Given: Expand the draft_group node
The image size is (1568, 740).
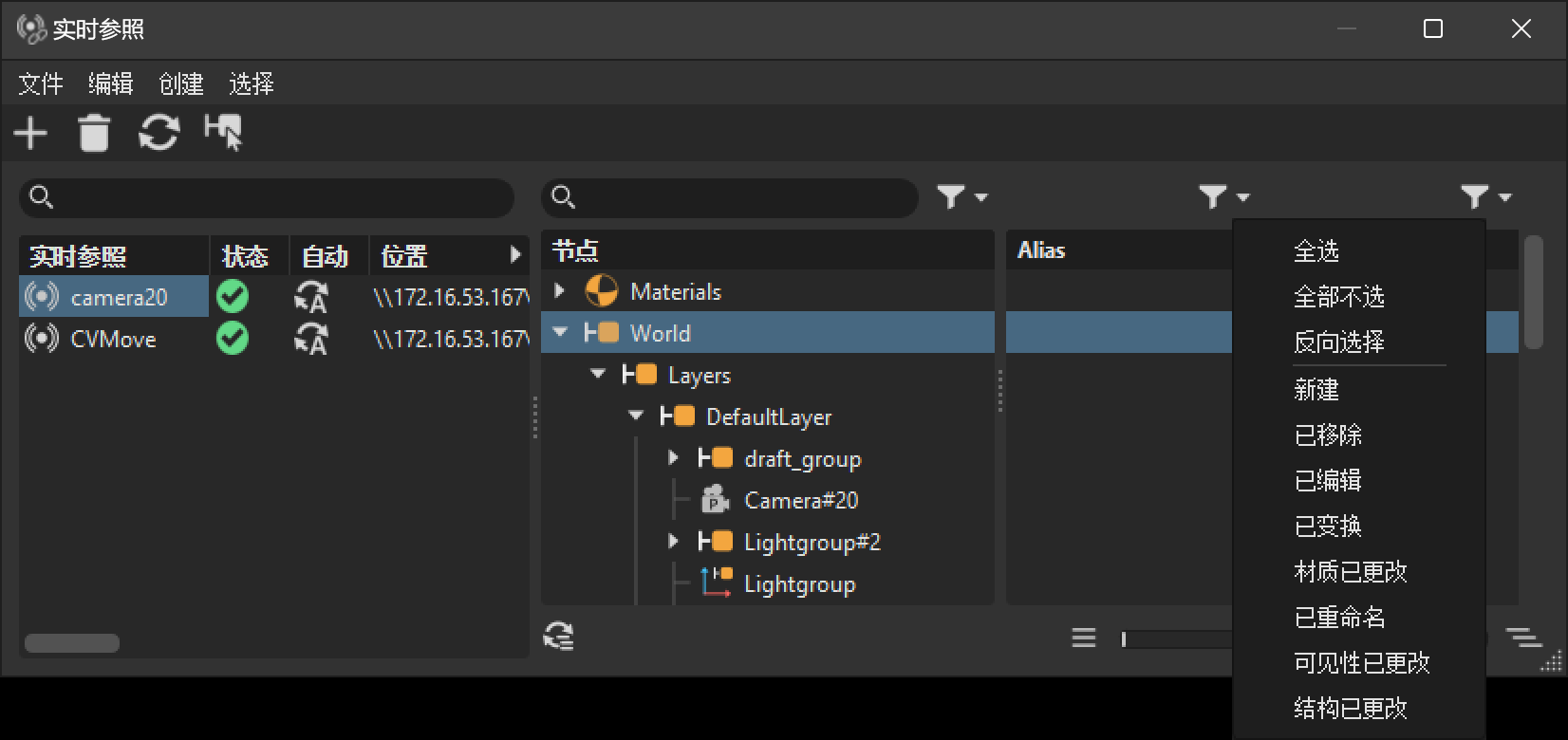Looking at the screenshot, I should click(x=674, y=457).
